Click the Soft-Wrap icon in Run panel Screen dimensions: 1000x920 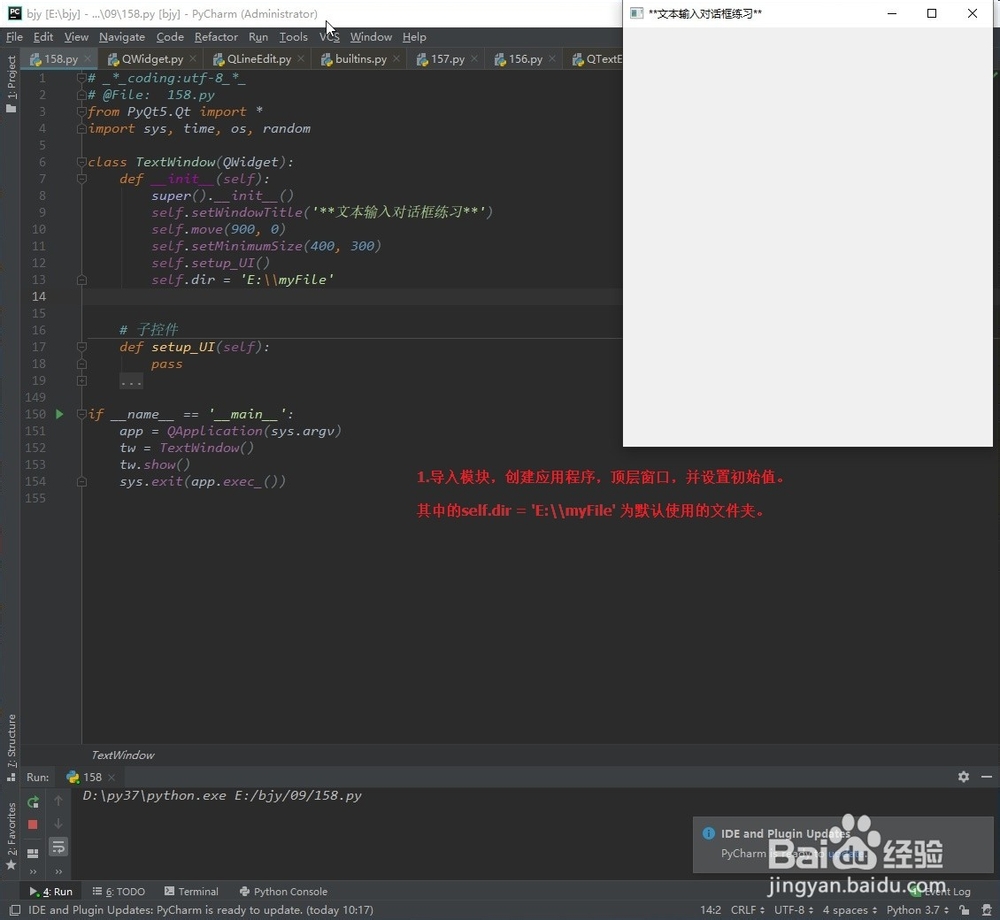coord(58,846)
